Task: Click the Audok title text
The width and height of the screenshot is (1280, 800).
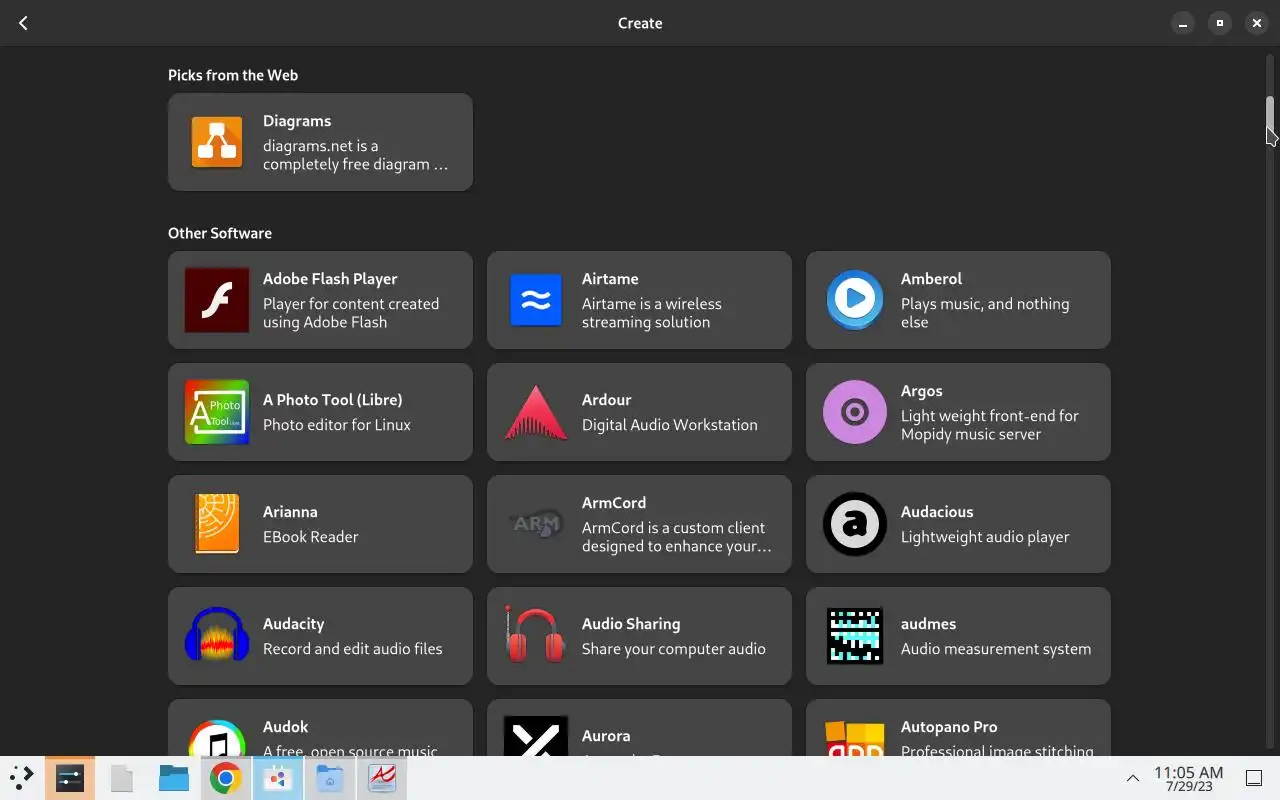Action: pyautogui.click(x=285, y=727)
